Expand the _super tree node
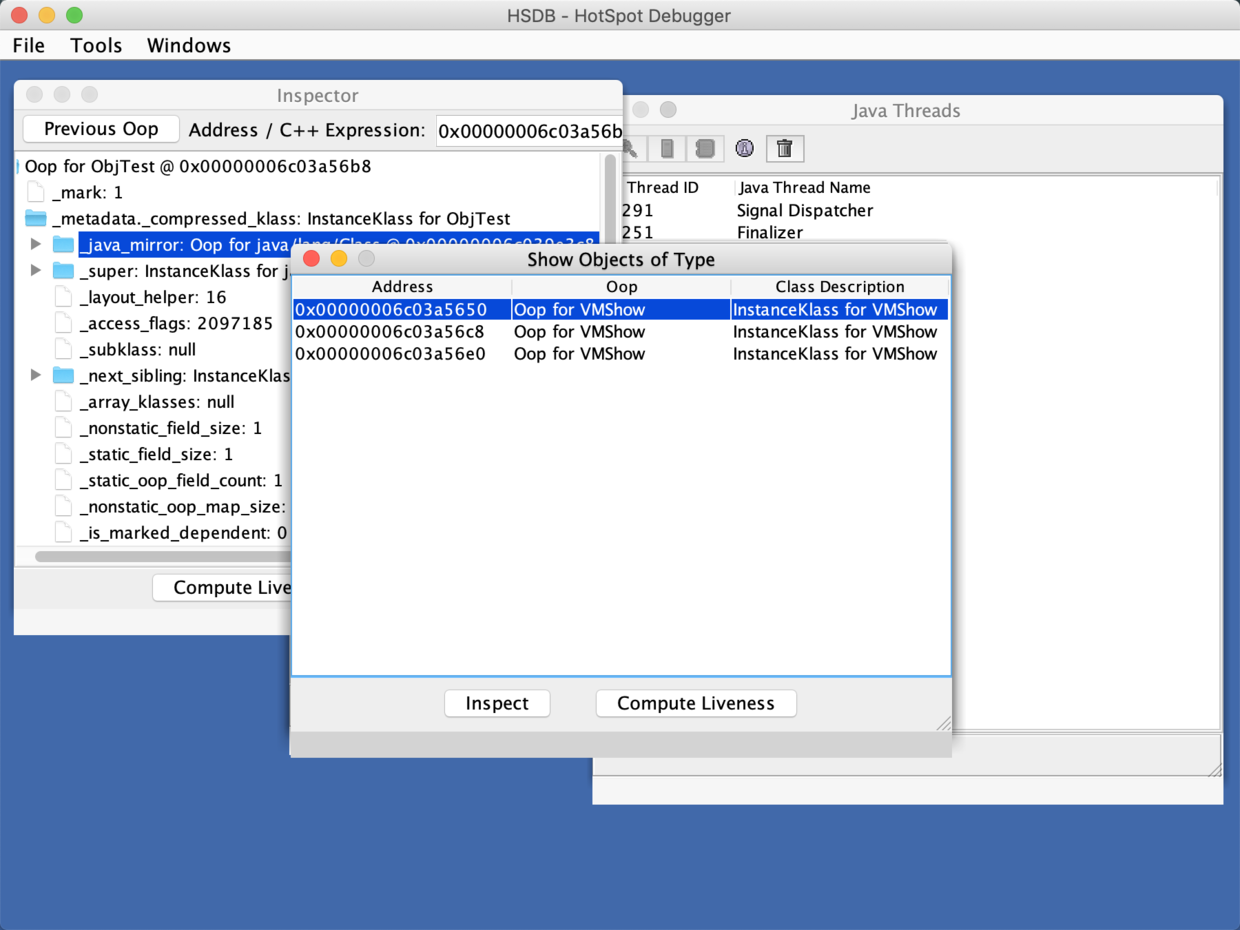This screenshot has width=1240, height=930. click(x=36, y=271)
